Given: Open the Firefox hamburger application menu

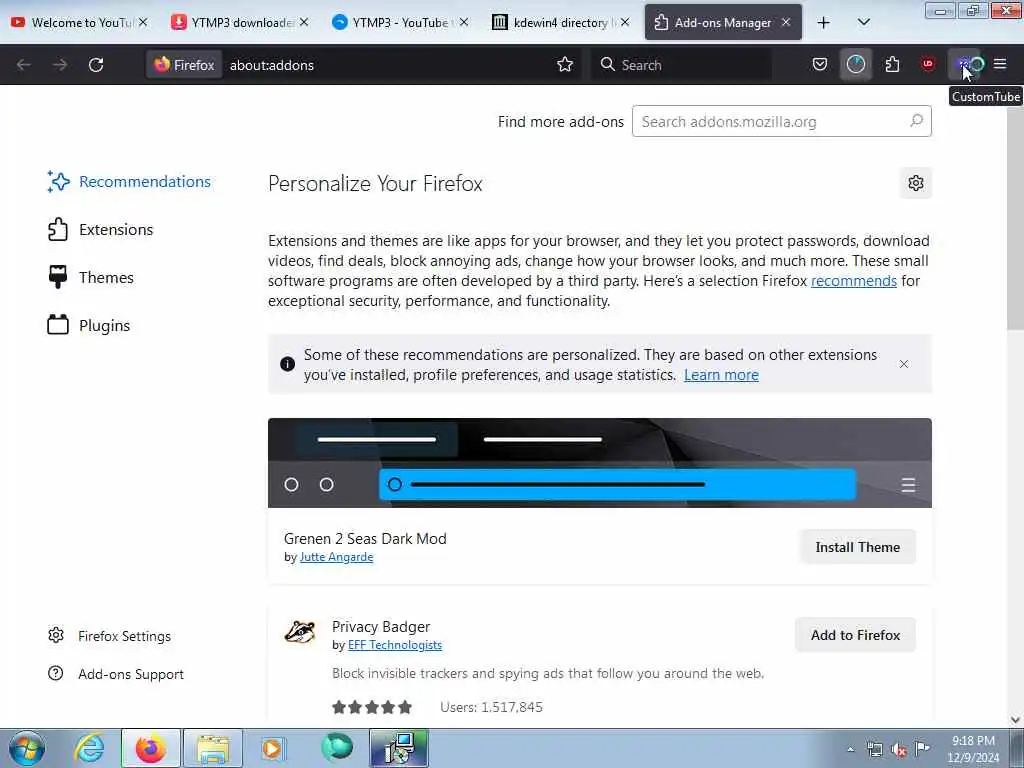Looking at the screenshot, I should (1000, 64).
